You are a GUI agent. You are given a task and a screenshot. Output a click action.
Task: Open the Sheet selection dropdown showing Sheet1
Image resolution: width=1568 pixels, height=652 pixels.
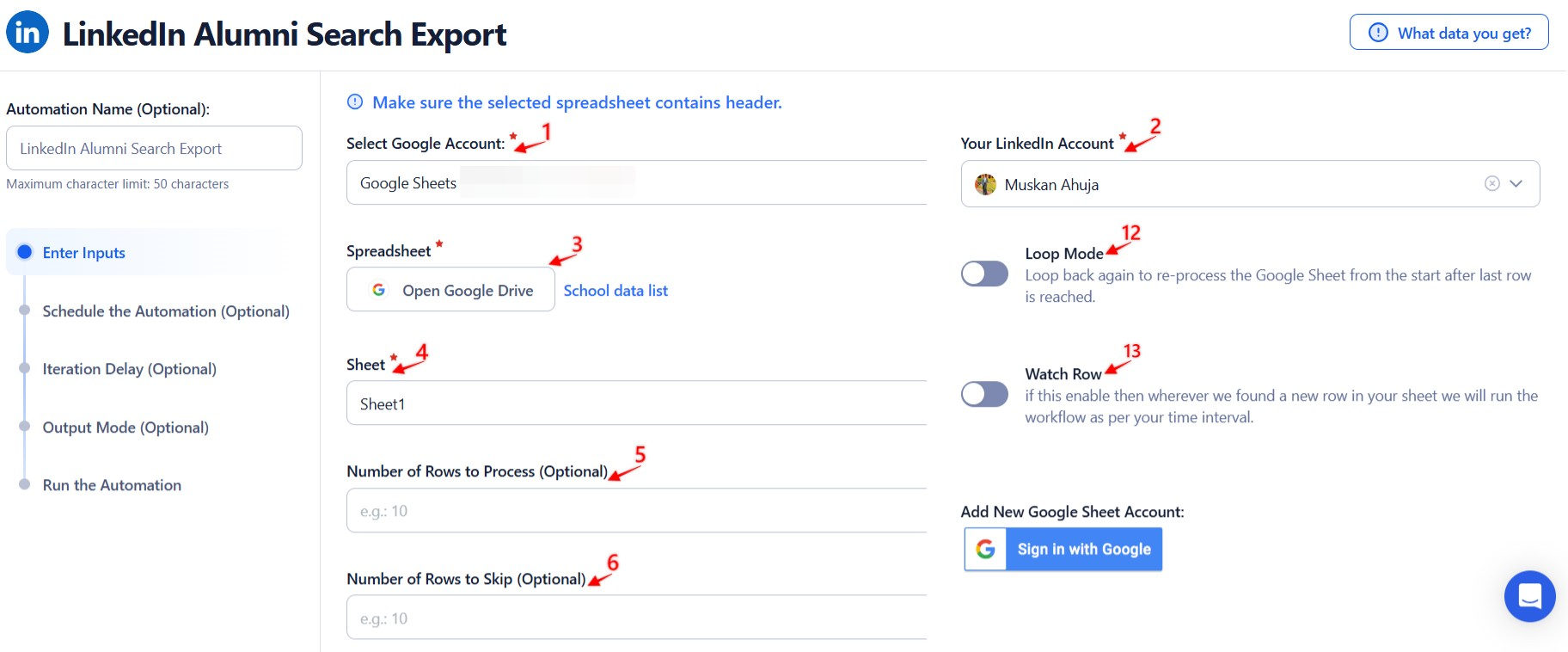point(636,403)
